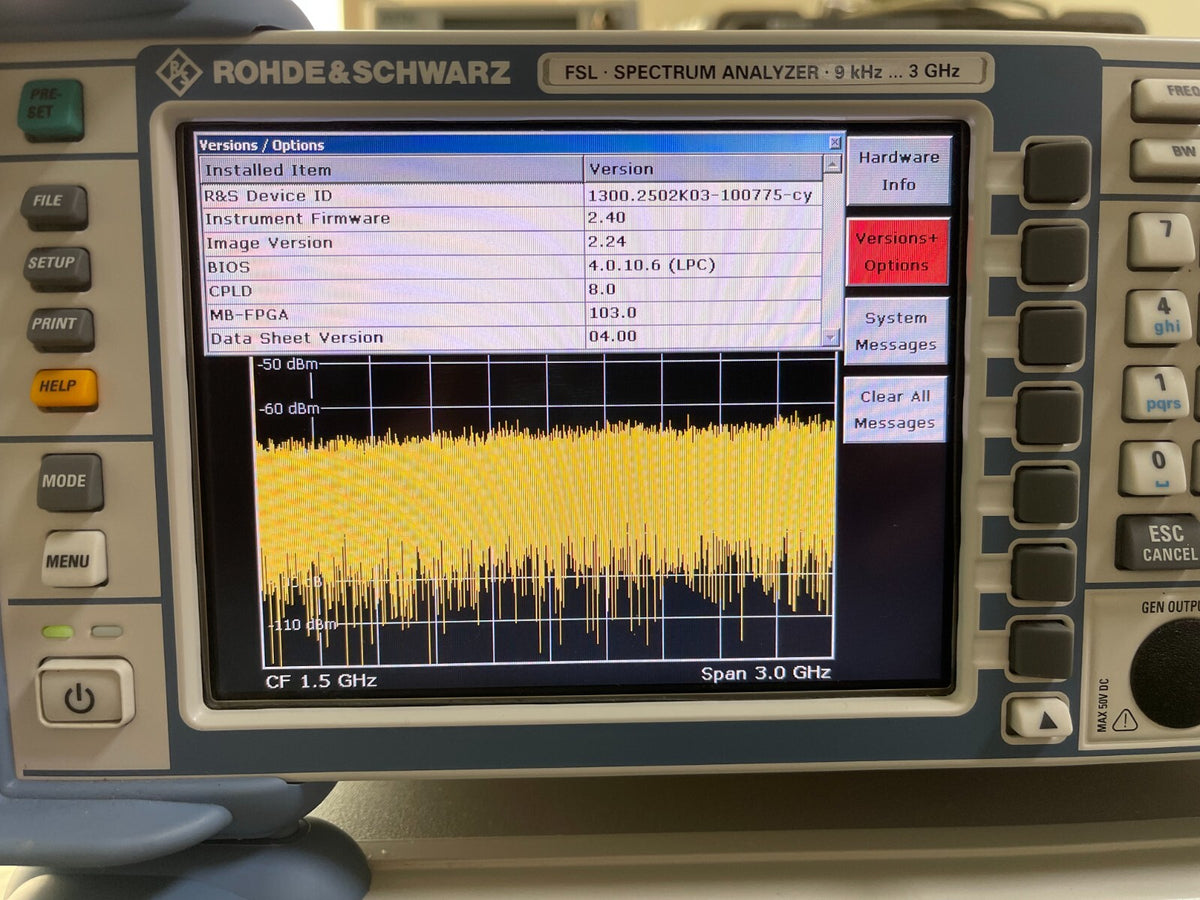This screenshot has width=1200, height=900.
Task: Tap the white MENU key
Action: [x=74, y=559]
